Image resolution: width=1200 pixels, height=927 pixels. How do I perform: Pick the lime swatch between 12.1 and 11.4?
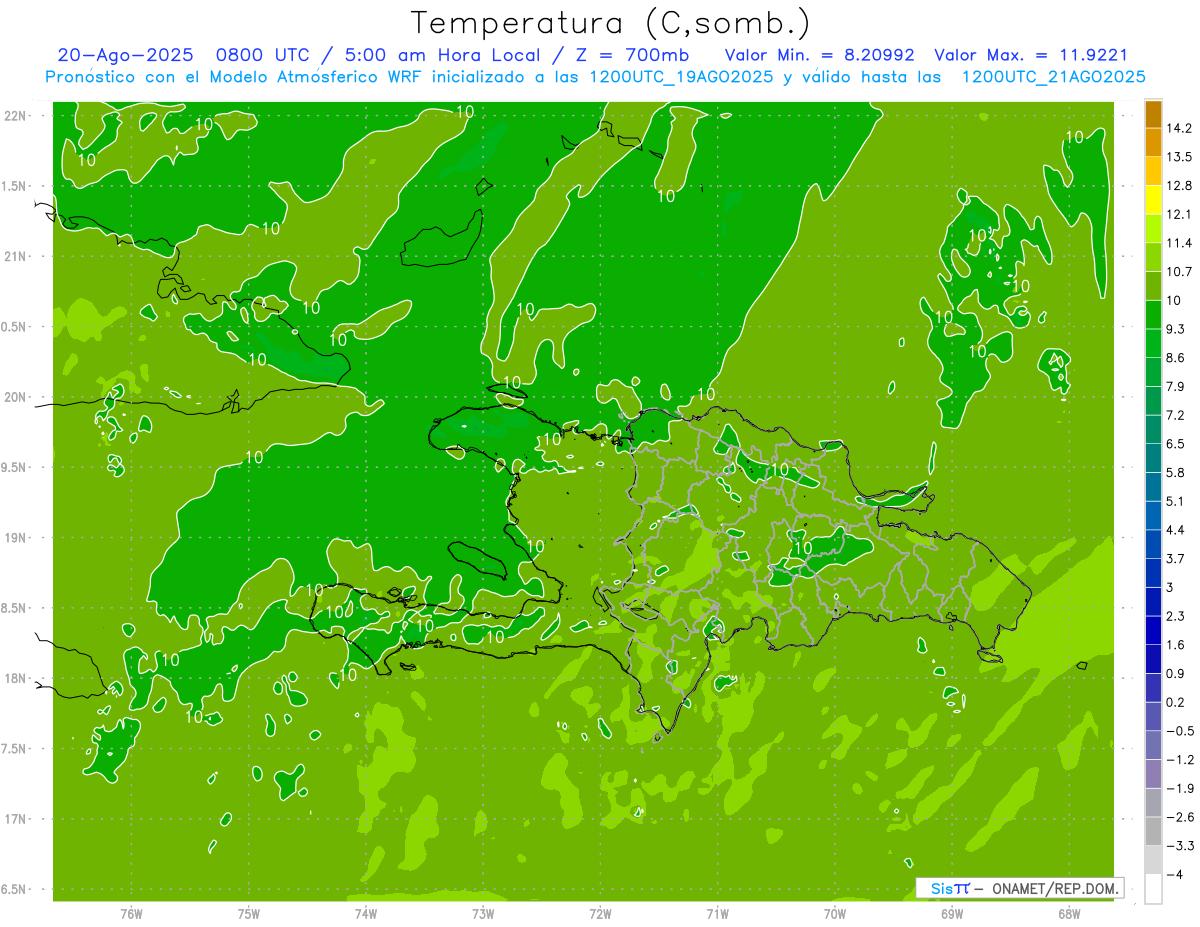[1153, 229]
